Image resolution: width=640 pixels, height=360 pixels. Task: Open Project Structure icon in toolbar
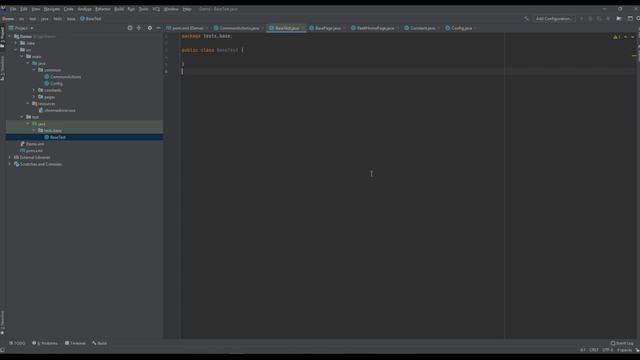pos(619,19)
